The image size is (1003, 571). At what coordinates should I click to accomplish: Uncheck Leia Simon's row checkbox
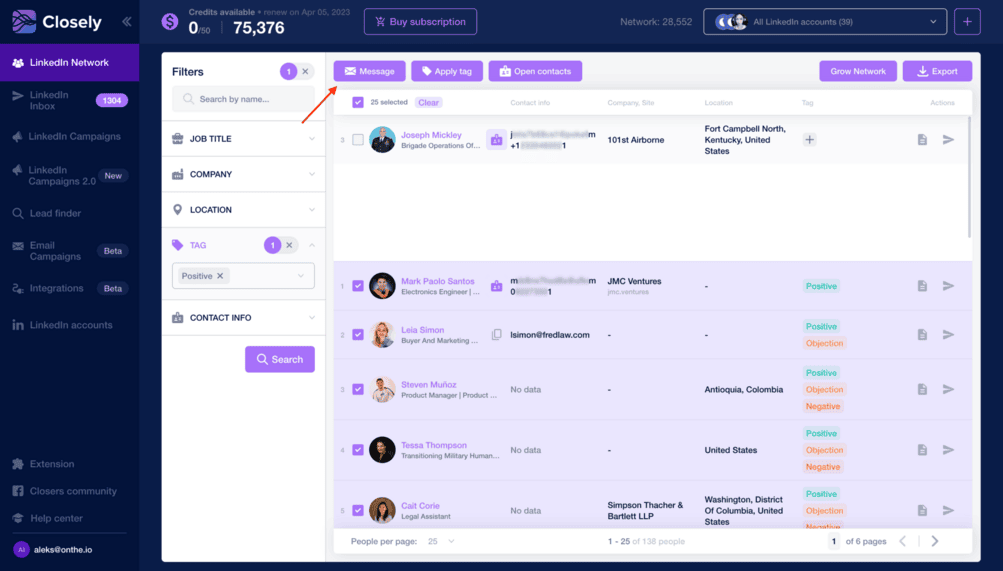tap(358, 335)
